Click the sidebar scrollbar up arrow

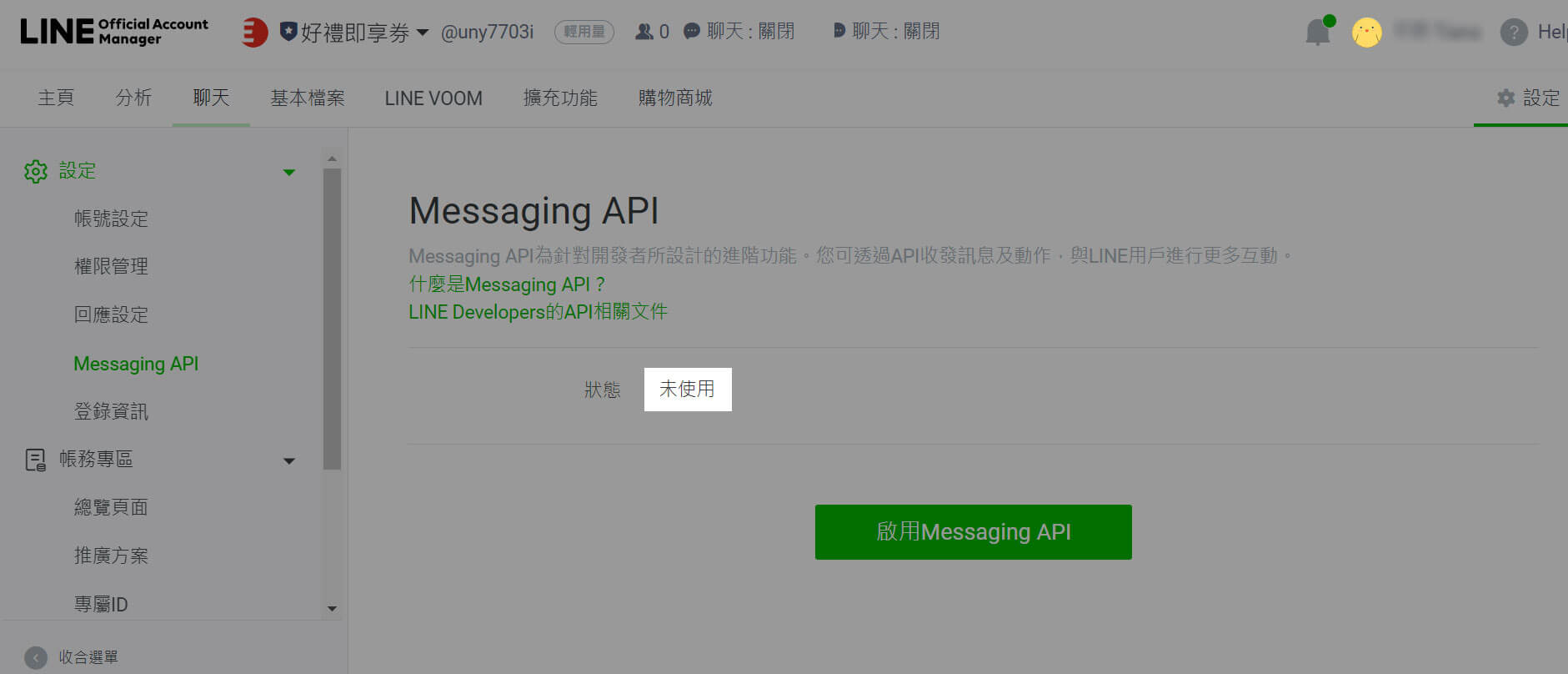point(332,158)
